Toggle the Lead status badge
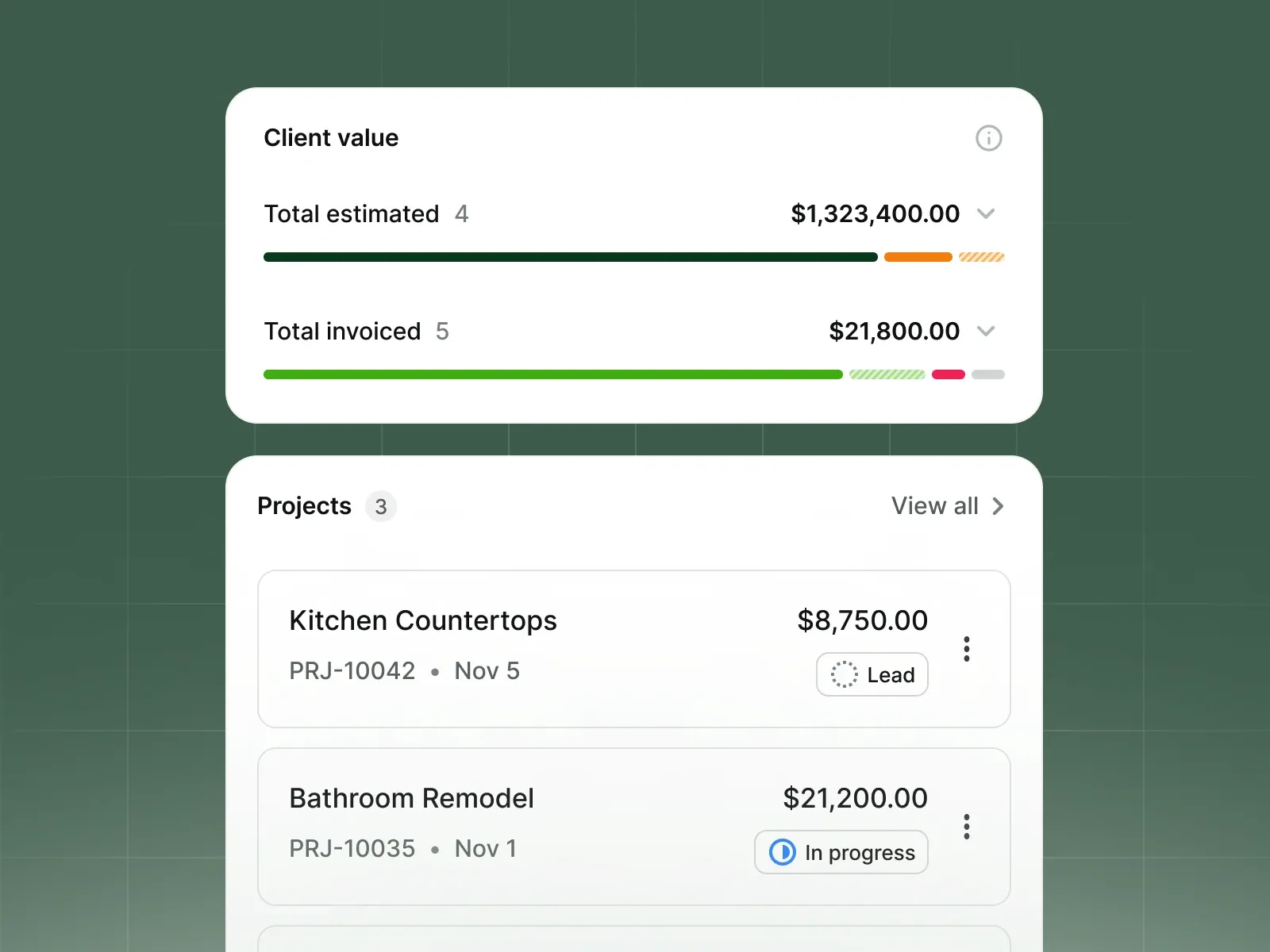 [x=872, y=674]
